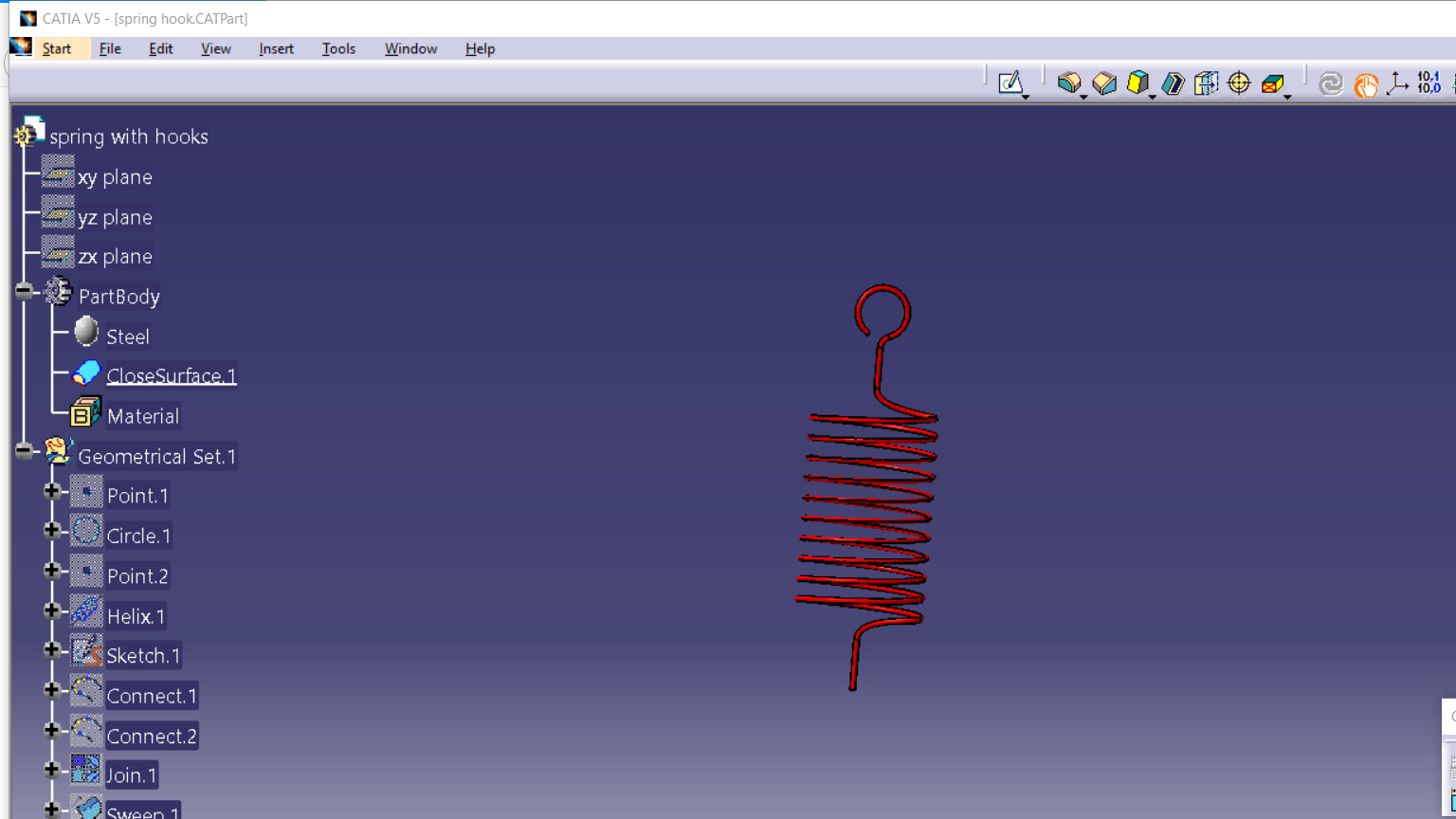Image resolution: width=1456 pixels, height=819 pixels.
Task: Select the Thread/Tap crosshair tool
Action: (x=1239, y=82)
